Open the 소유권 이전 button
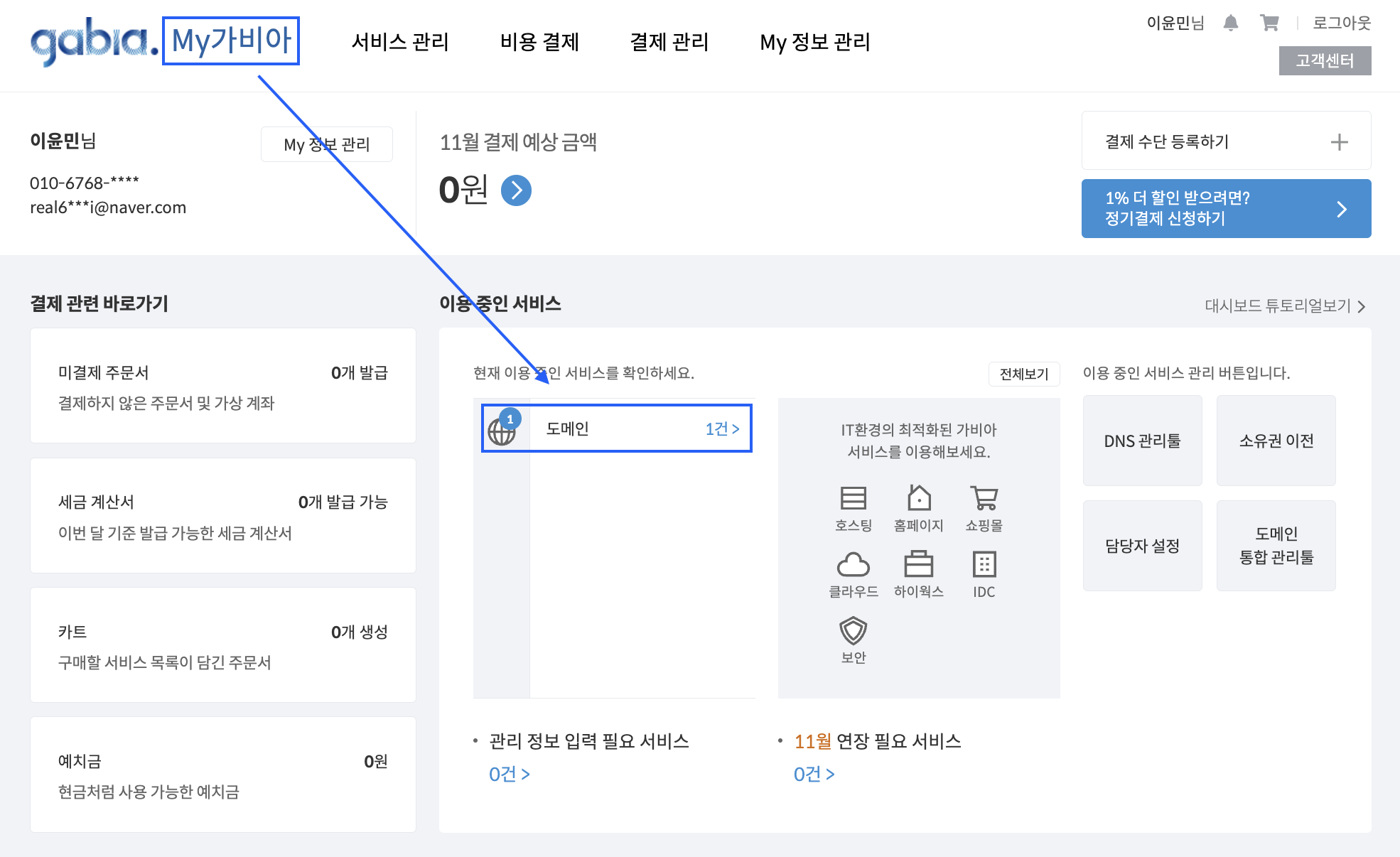The image size is (1400, 857). (1276, 441)
